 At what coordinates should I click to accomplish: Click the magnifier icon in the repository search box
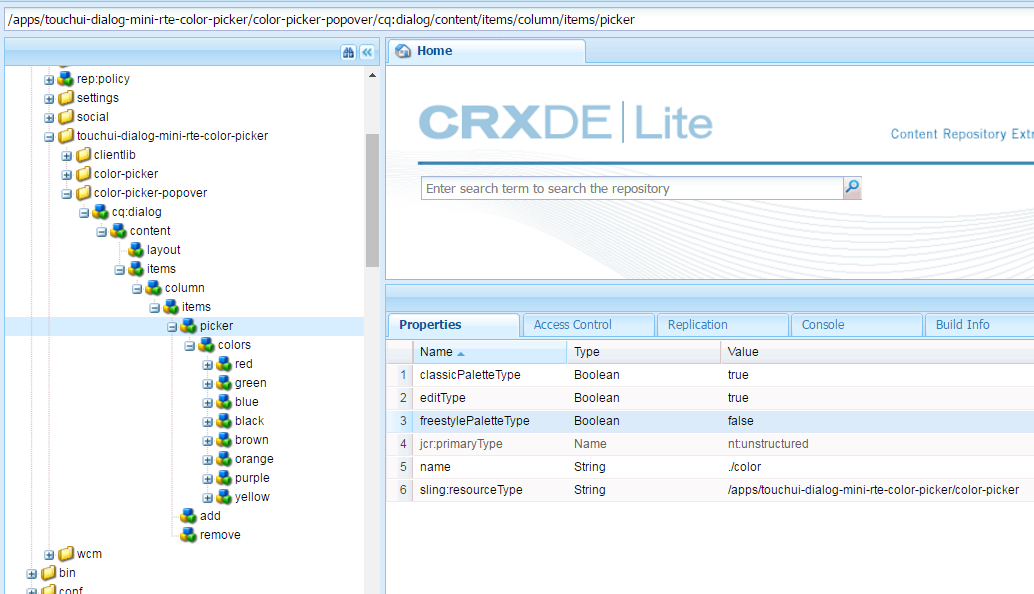tap(852, 187)
